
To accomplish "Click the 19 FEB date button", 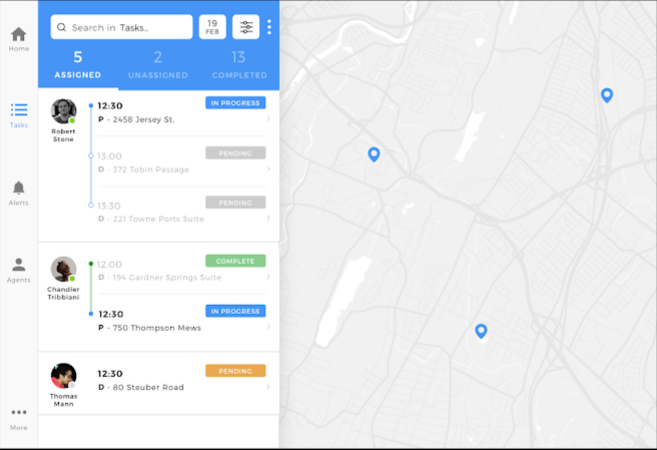I will pyautogui.click(x=212, y=27).
